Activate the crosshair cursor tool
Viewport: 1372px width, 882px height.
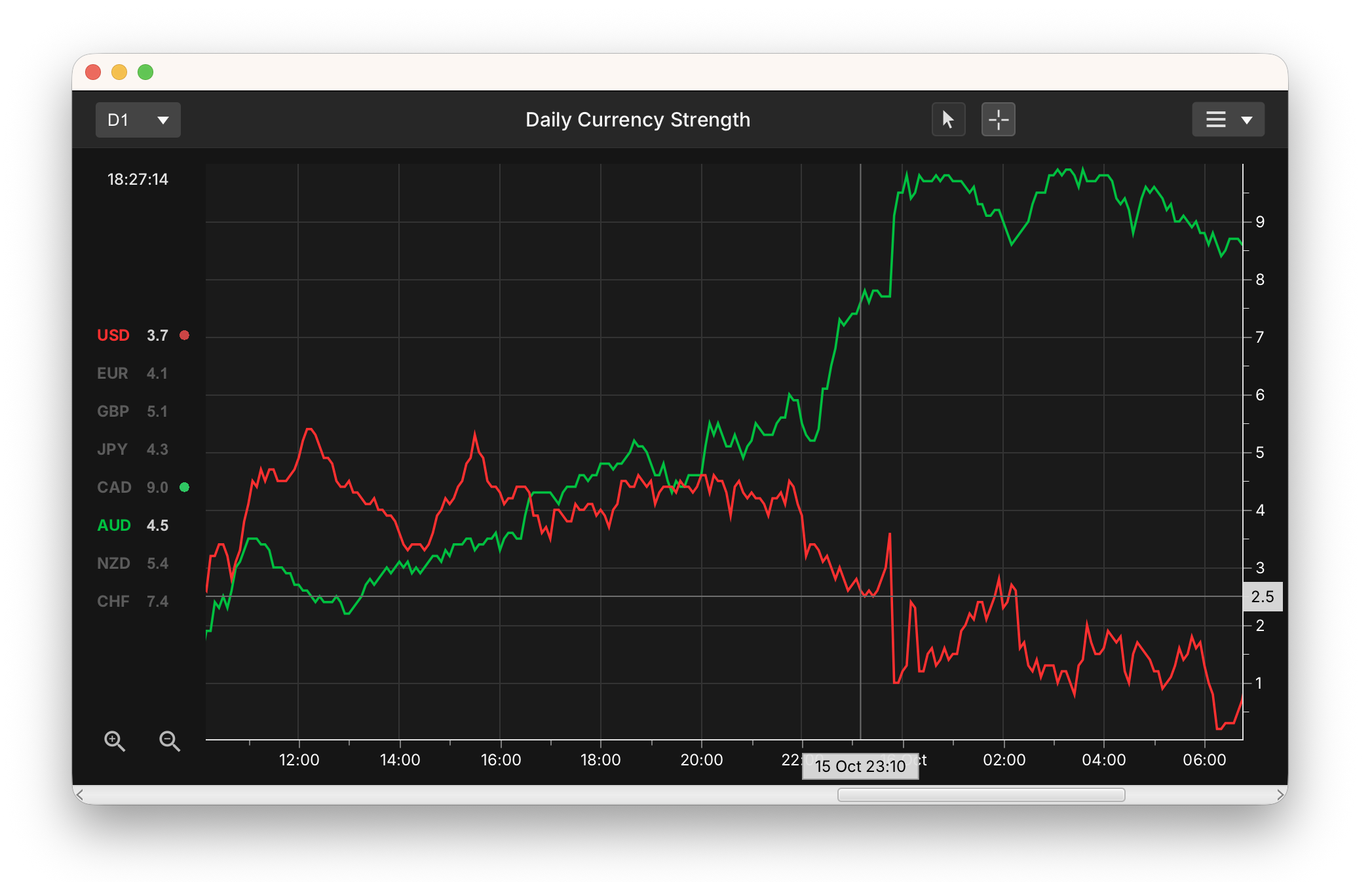pyautogui.click(x=998, y=120)
